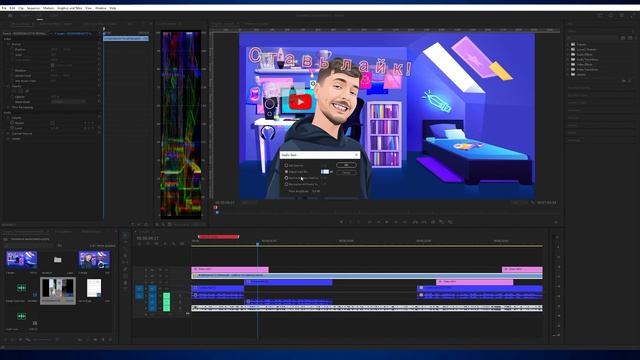The height and width of the screenshot is (360, 640).
Task: Select the Set Gain to radio option
Action: click(286, 165)
